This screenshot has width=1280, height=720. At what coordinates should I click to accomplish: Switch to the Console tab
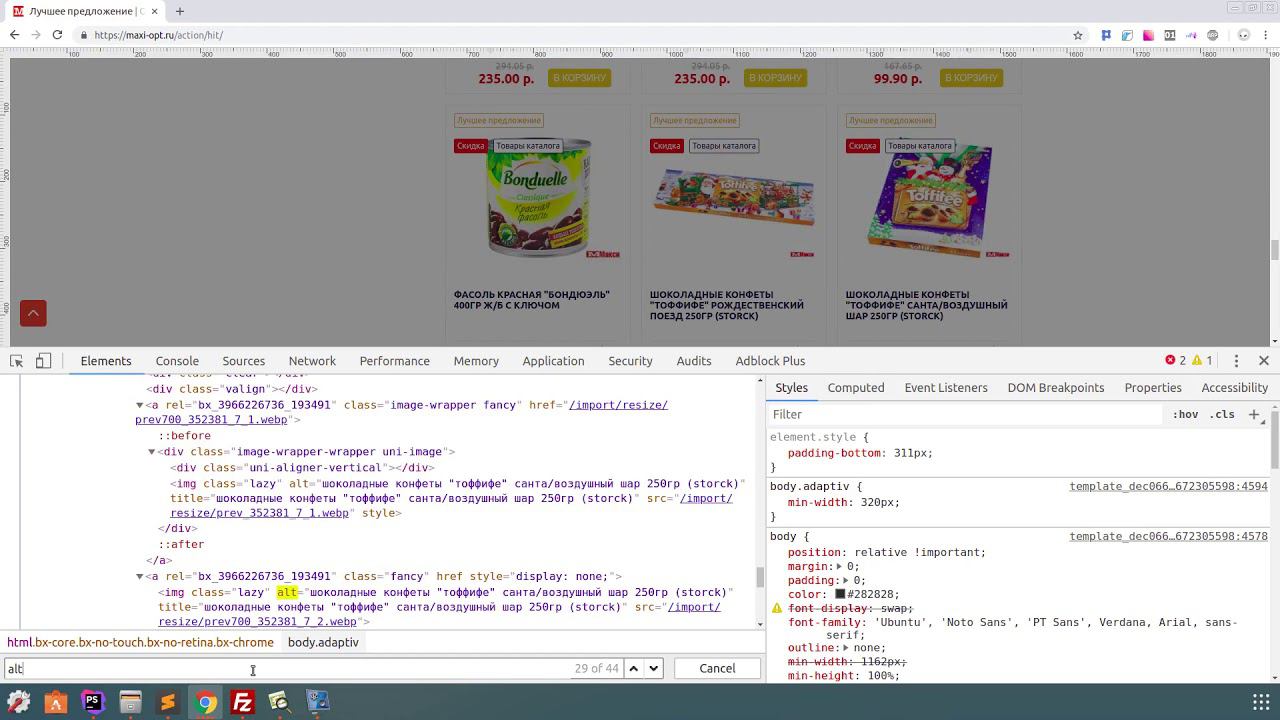pos(177,361)
